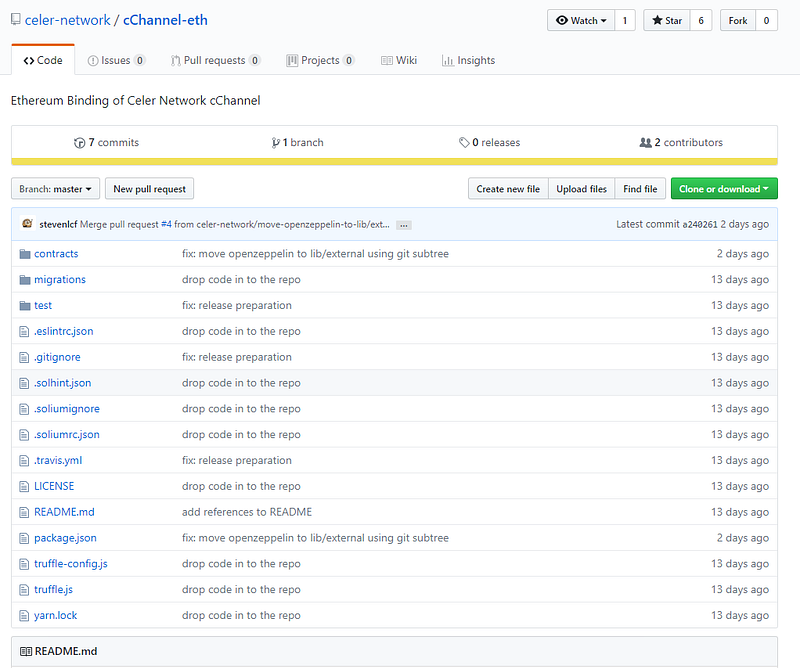Open the Pull requests tab
The width and height of the screenshot is (800, 668).
pyautogui.click(x=215, y=60)
